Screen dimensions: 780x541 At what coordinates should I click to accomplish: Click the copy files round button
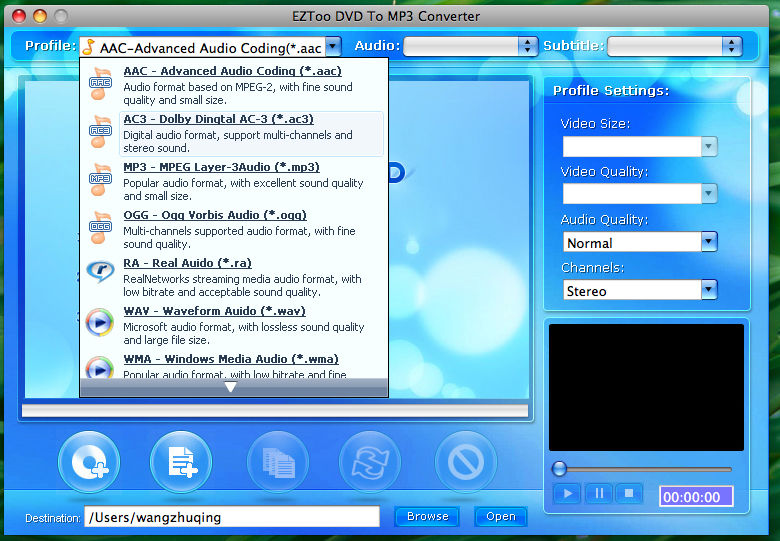point(279,462)
